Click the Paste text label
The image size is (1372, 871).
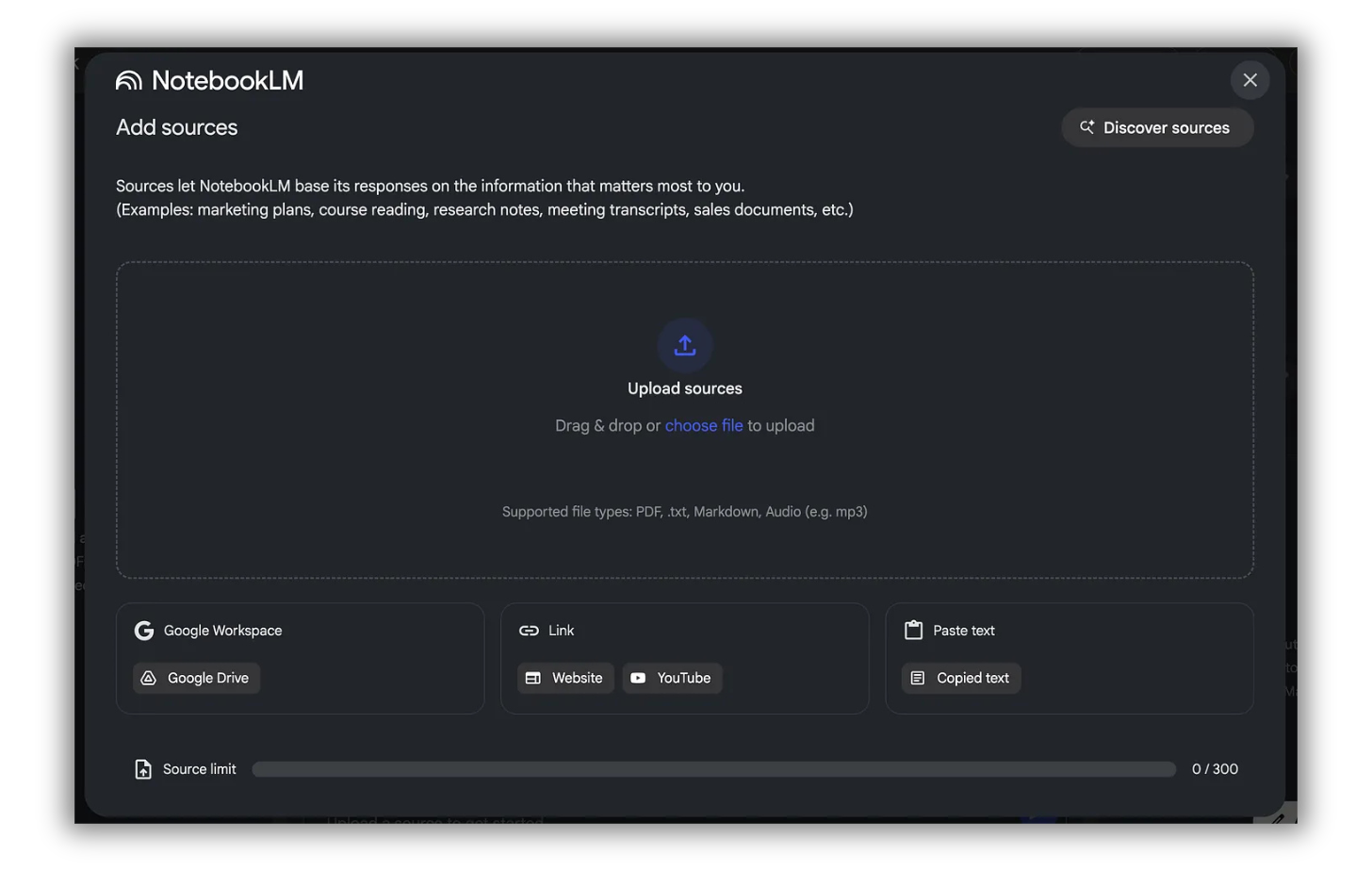[x=964, y=631]
